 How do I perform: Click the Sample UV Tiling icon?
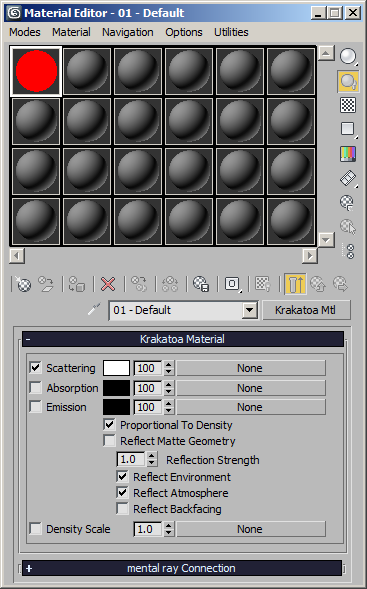coord(348,129)
